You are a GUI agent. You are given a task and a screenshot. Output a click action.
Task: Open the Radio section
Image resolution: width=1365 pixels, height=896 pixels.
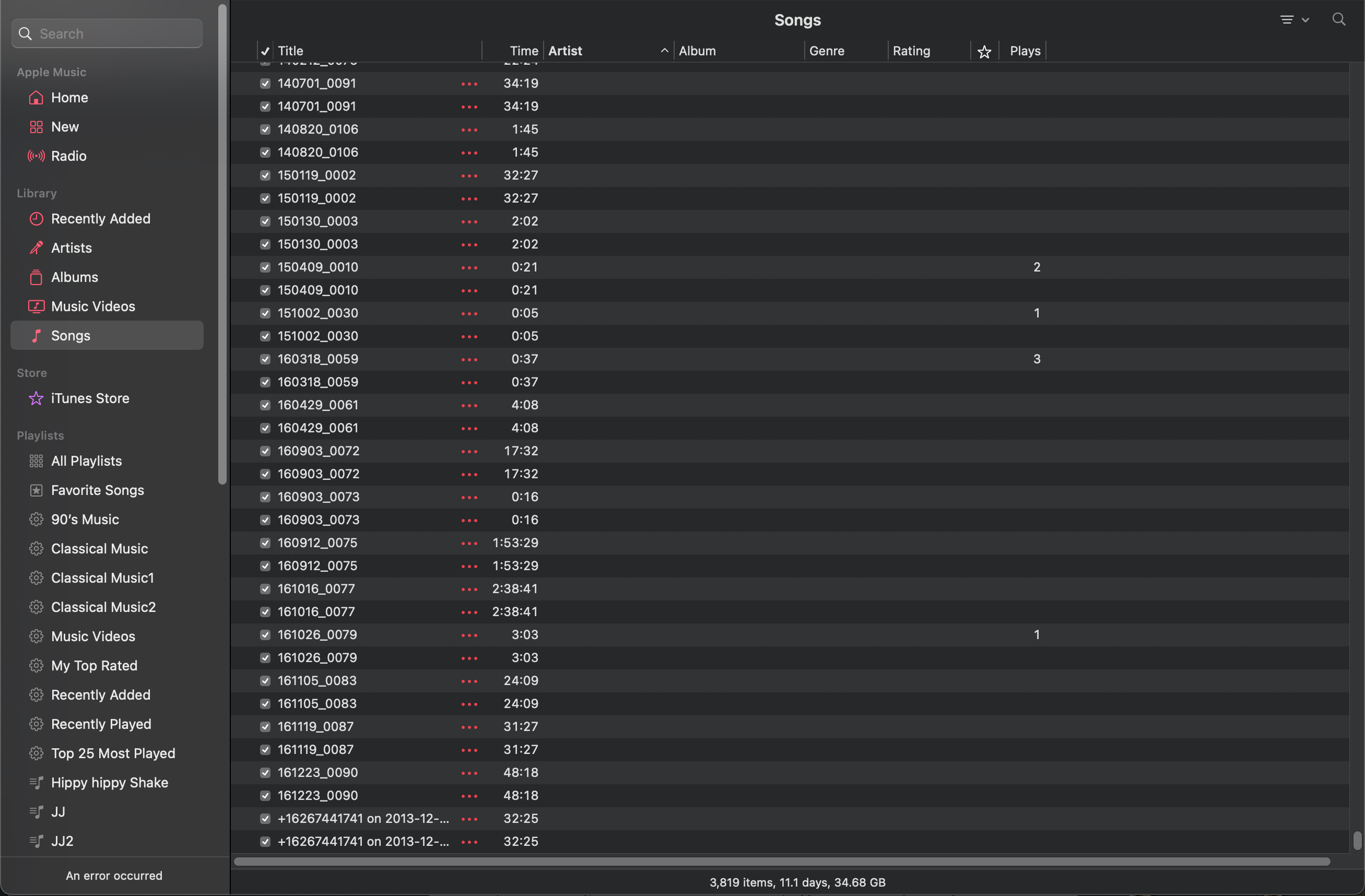68,156
